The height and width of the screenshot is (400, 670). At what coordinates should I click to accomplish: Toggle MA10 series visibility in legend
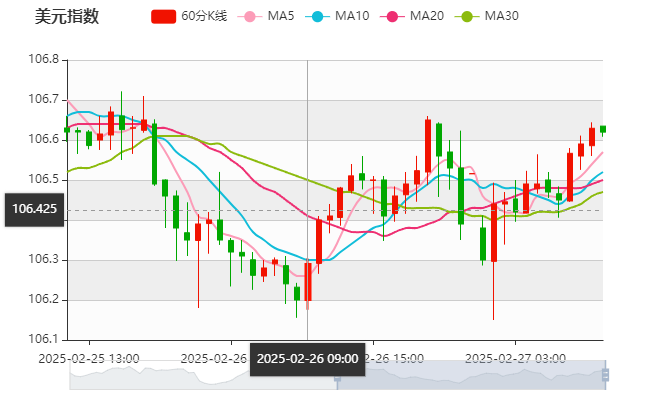coord(351,17)
